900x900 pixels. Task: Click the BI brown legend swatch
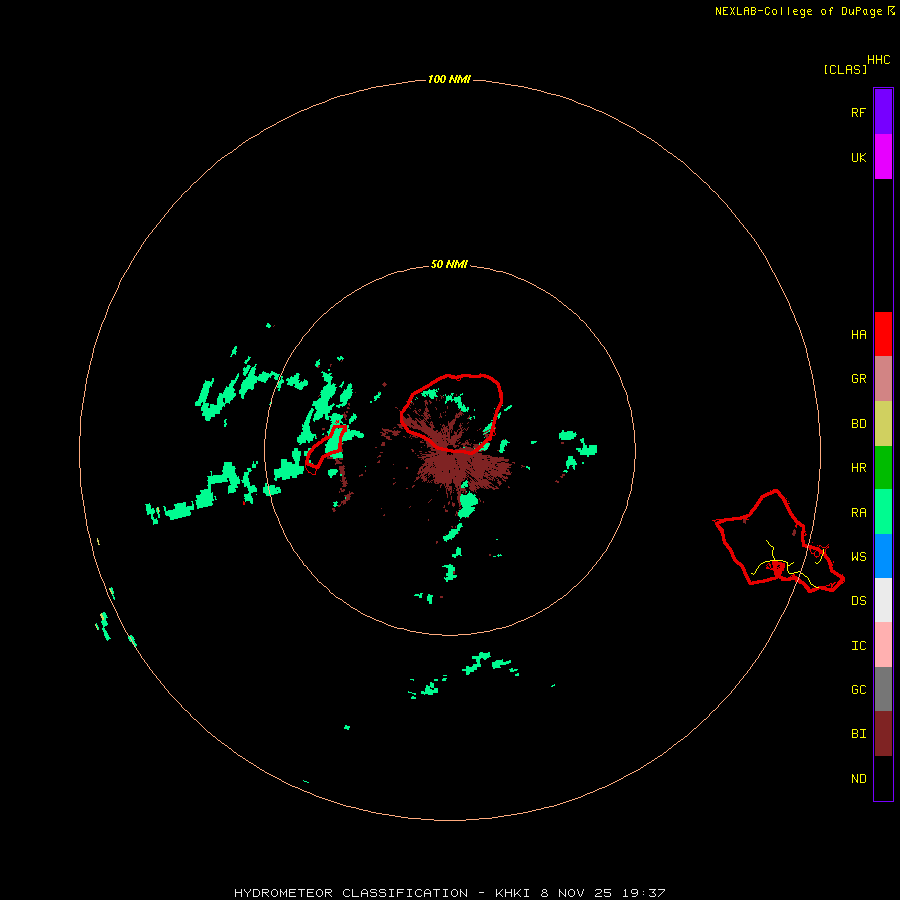[883, 734]
